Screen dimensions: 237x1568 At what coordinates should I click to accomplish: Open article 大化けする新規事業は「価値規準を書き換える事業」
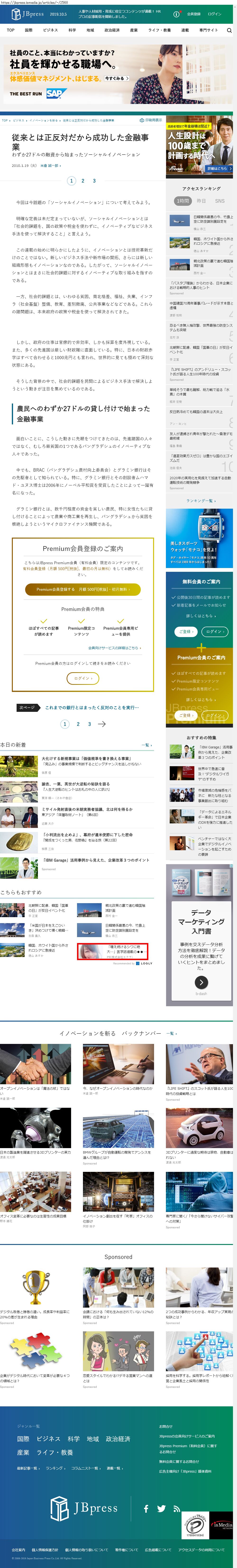pos(86,758)
